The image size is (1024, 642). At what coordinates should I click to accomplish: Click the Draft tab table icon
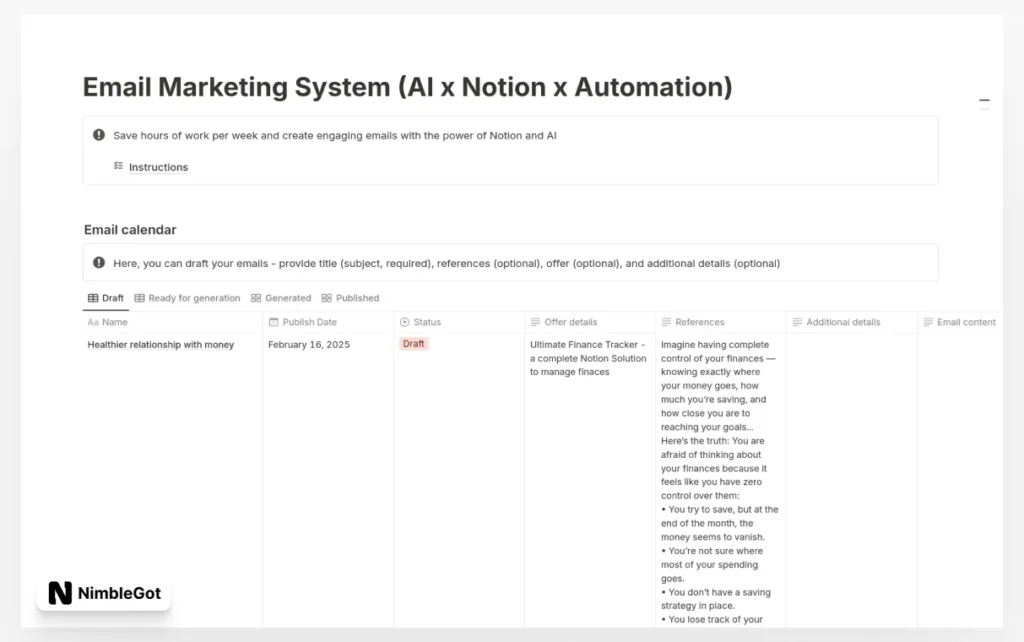click(x=93, y=298)
